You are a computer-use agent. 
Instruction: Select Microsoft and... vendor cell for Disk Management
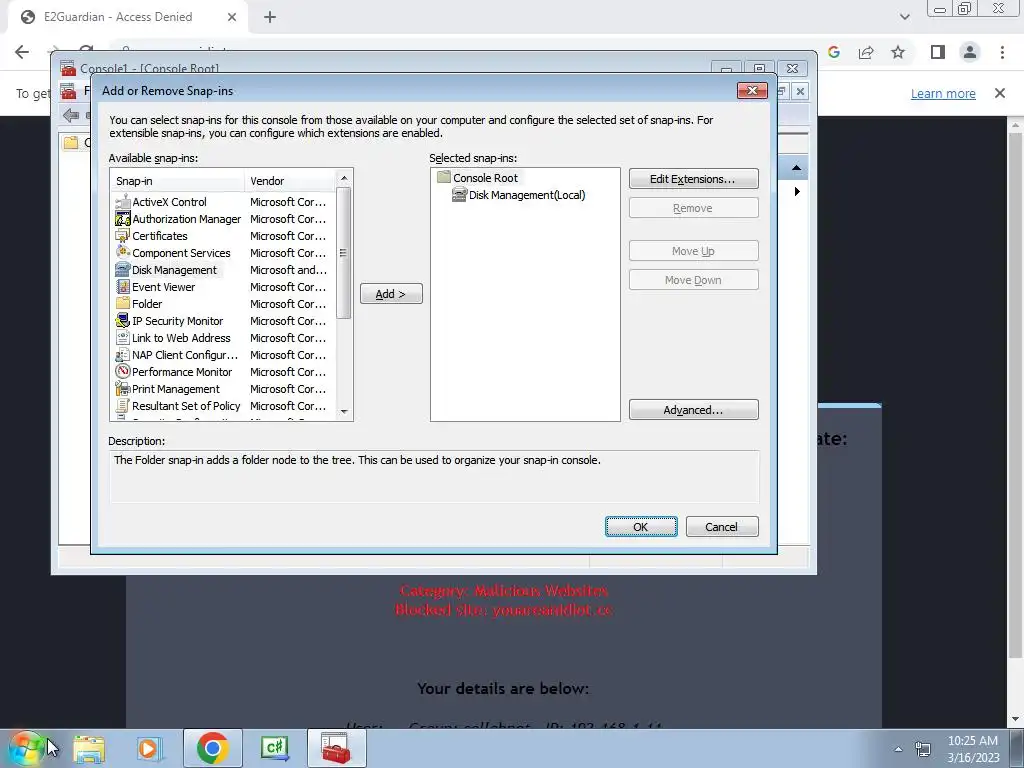point(288,270)
